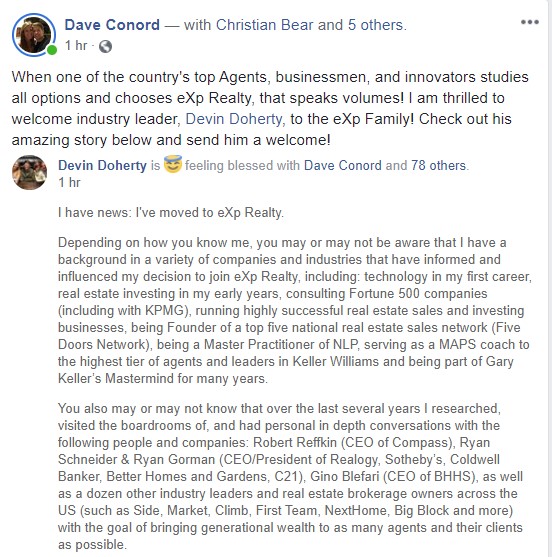Click the '1 hr' timestamp under Dave Conord's name
The image size is (552, 557).
click(x=76, y=46)
